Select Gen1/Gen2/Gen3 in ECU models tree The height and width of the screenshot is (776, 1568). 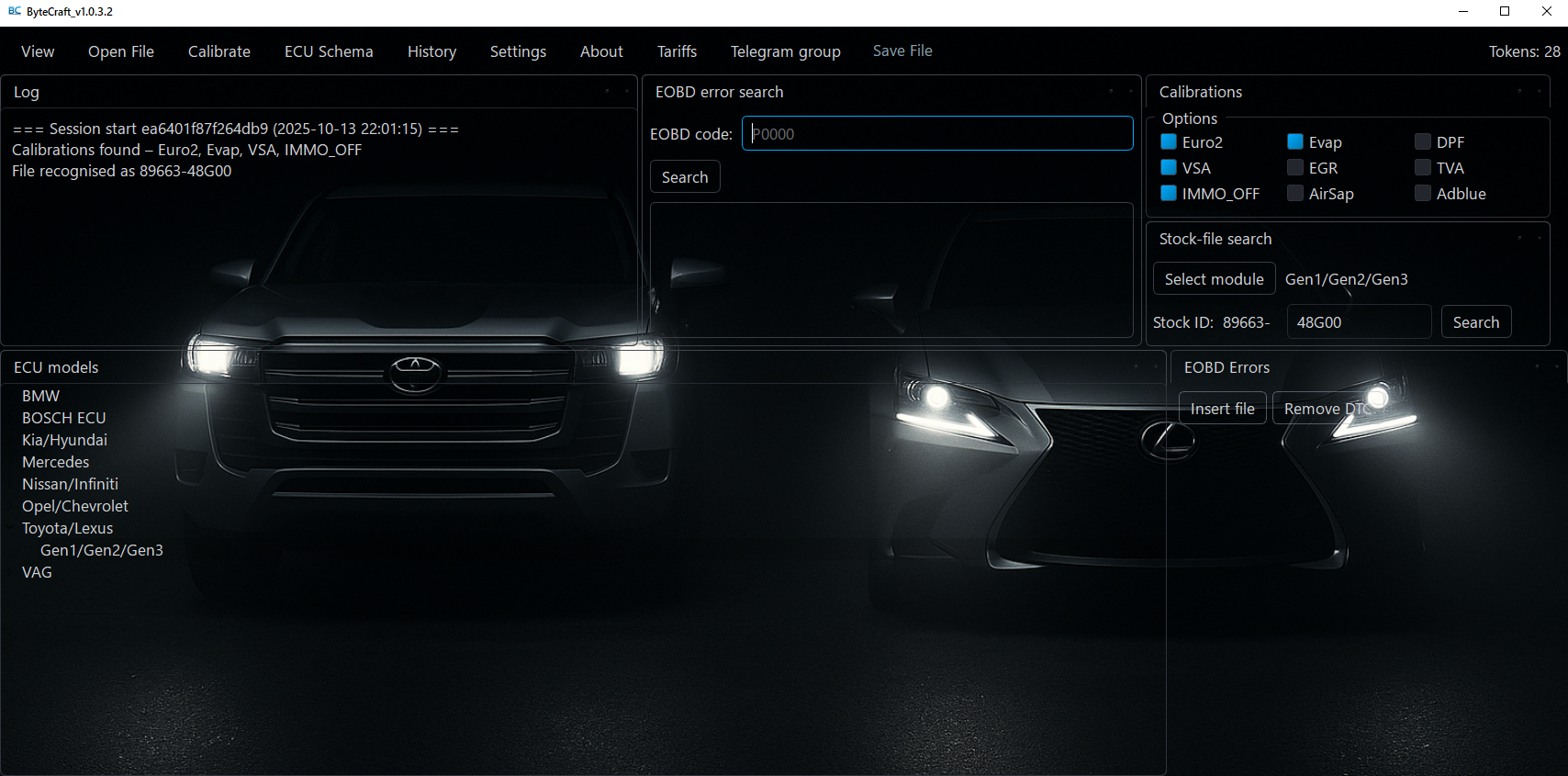101,550
